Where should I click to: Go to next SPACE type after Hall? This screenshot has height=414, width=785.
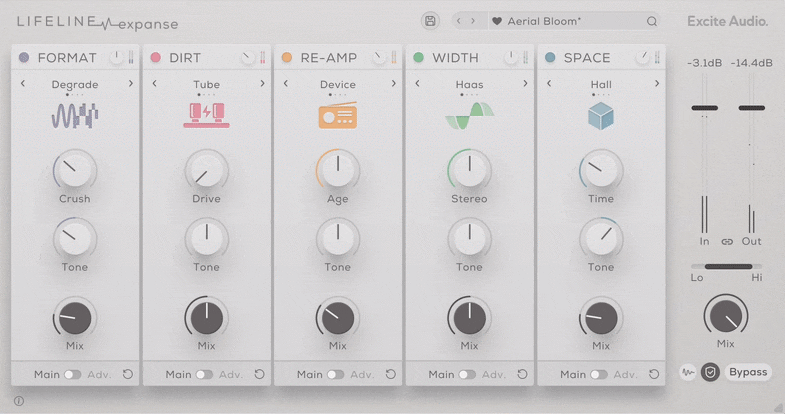click(657, 84)
